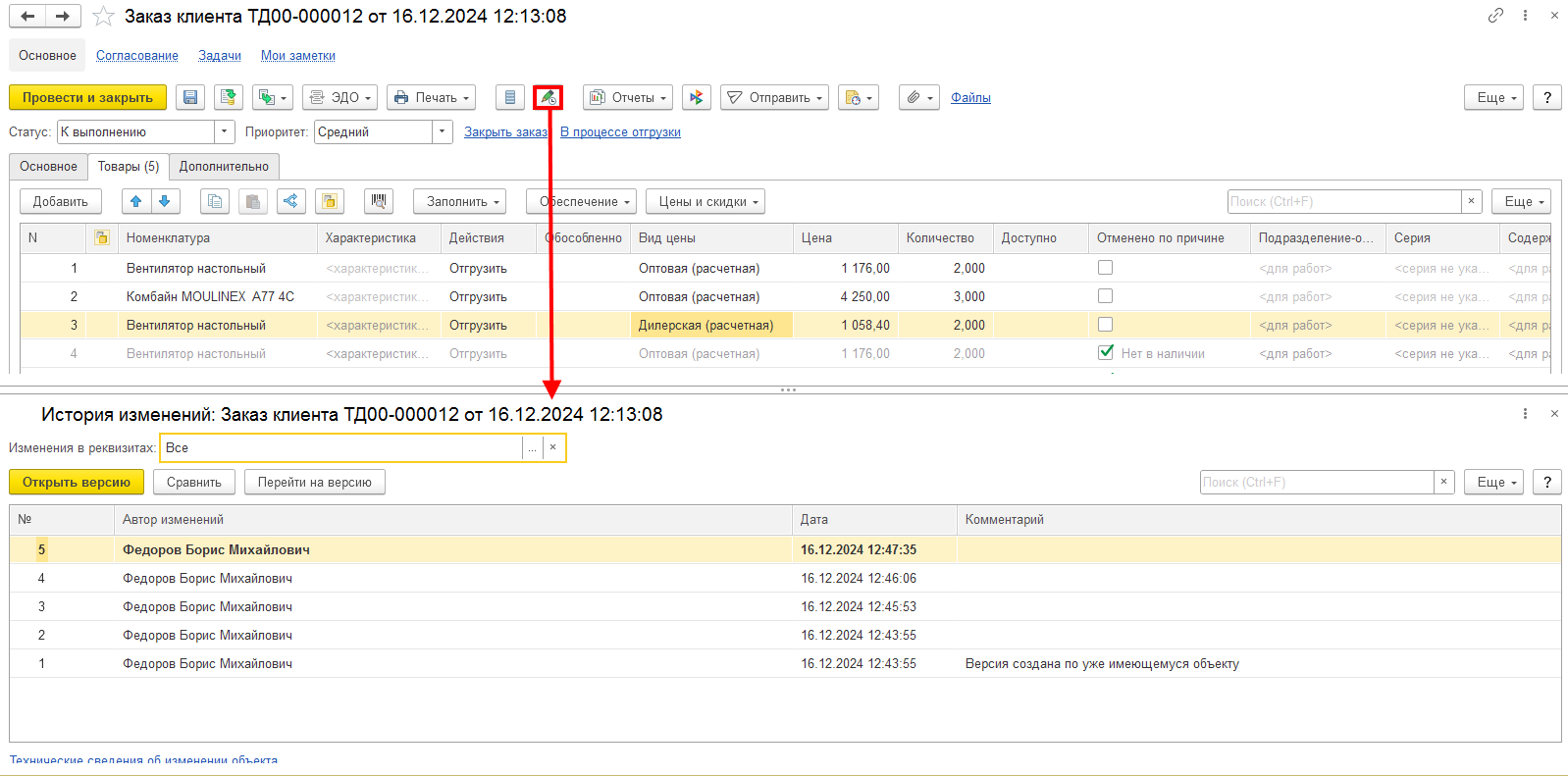Move the selected row down with the blue arrow
Image resolution: width=1568 pixels, height=776 pixels.
coord(165,201)
